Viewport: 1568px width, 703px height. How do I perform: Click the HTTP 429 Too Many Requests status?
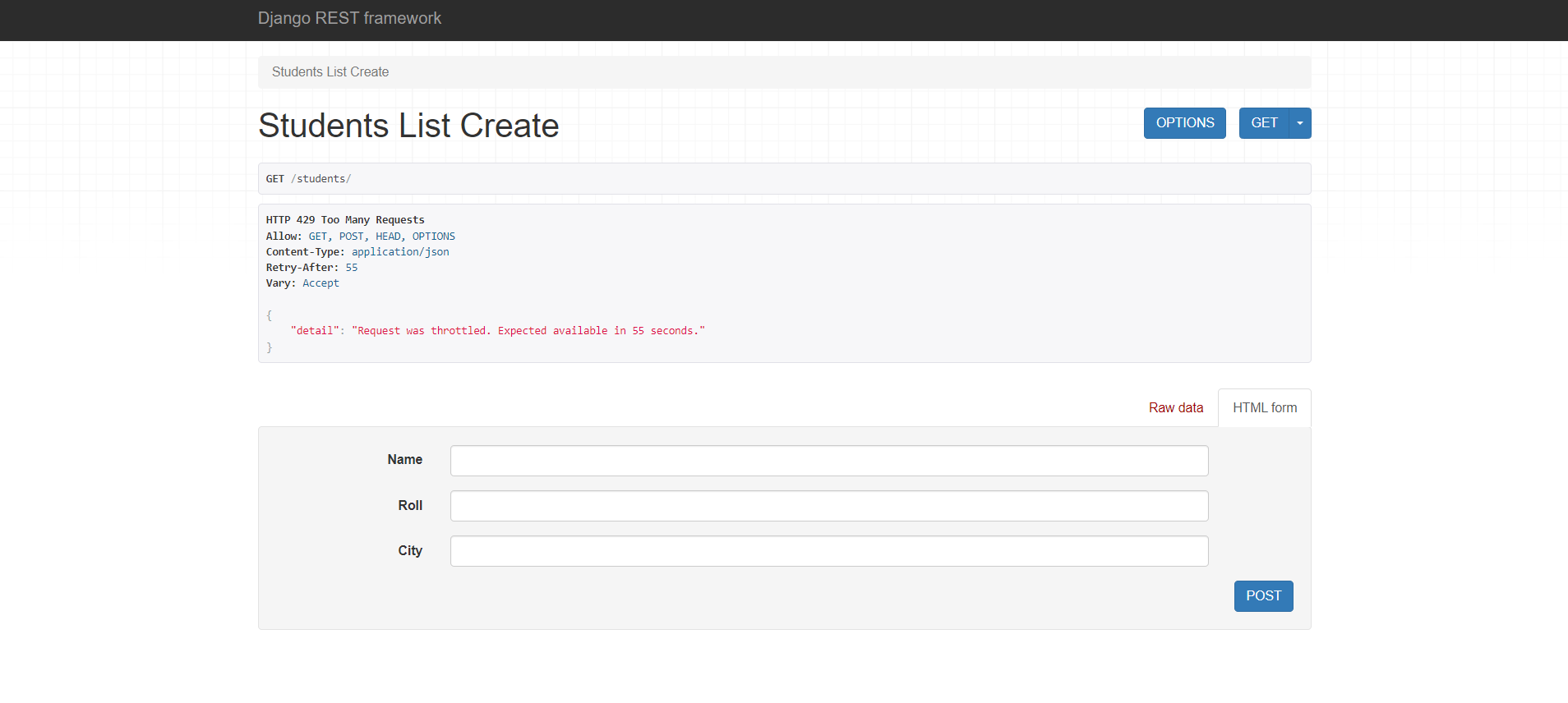(x=345, y=220)
